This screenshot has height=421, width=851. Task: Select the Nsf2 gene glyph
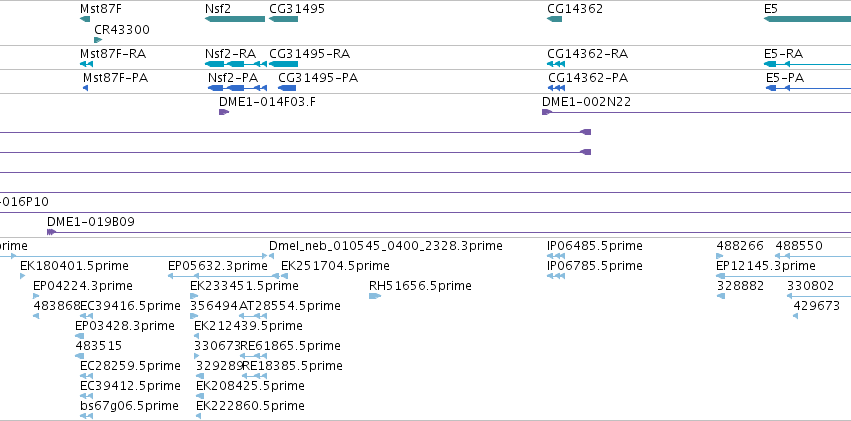click(x=235, y=19)
